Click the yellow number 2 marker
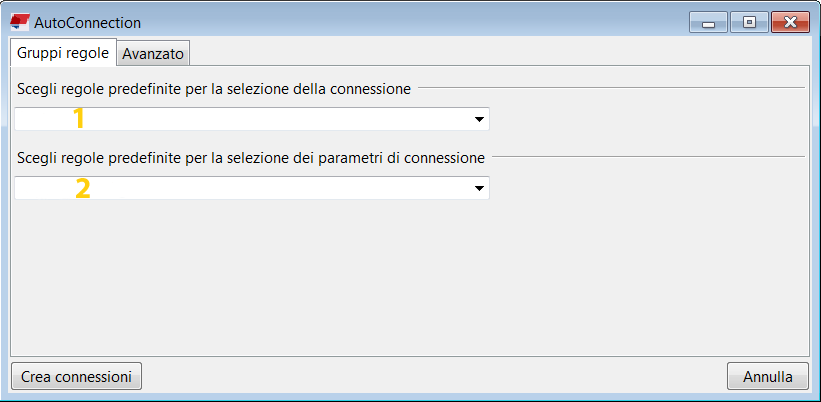 [x=83, y=188]
